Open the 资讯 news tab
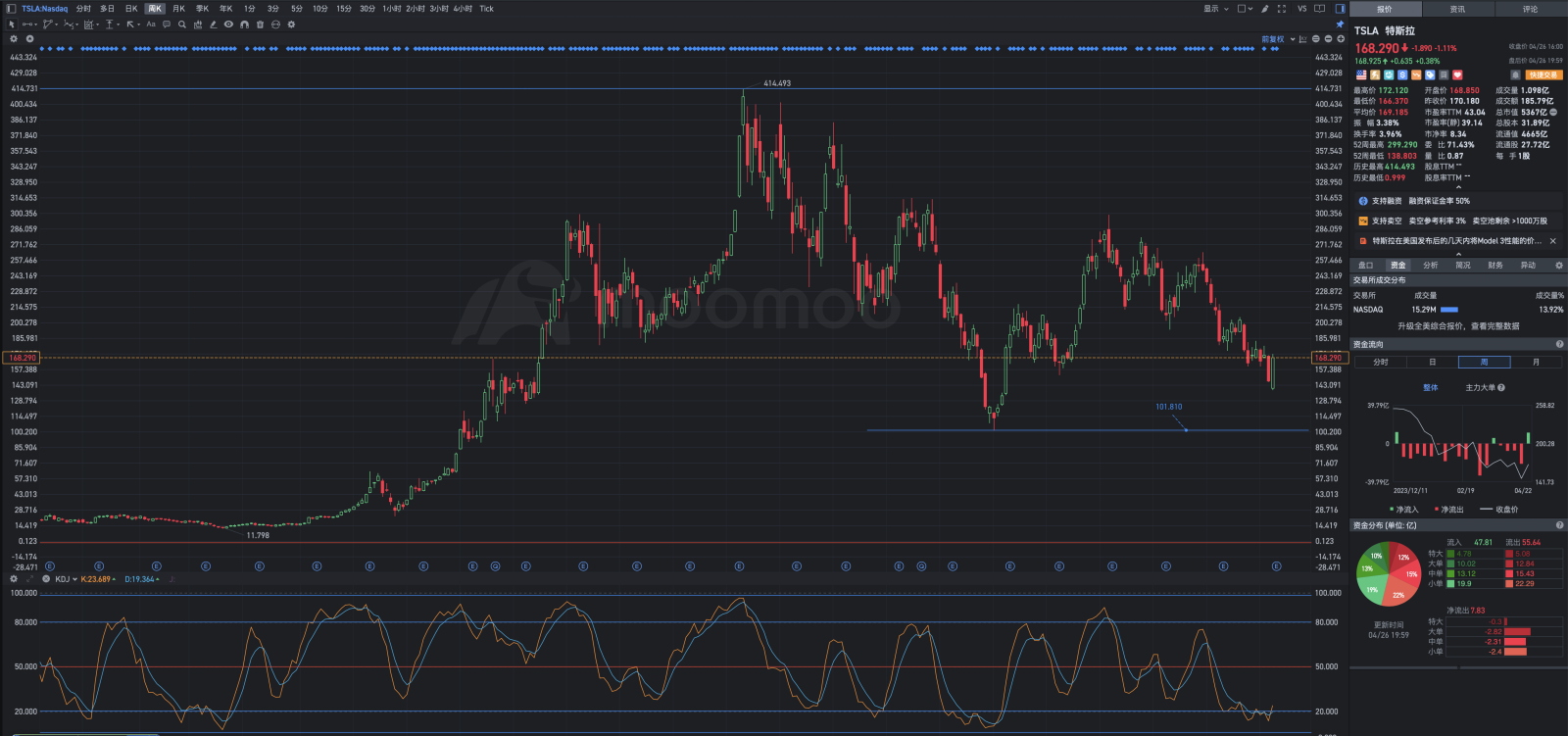The image size is (1568, 736). [1457, 9]
